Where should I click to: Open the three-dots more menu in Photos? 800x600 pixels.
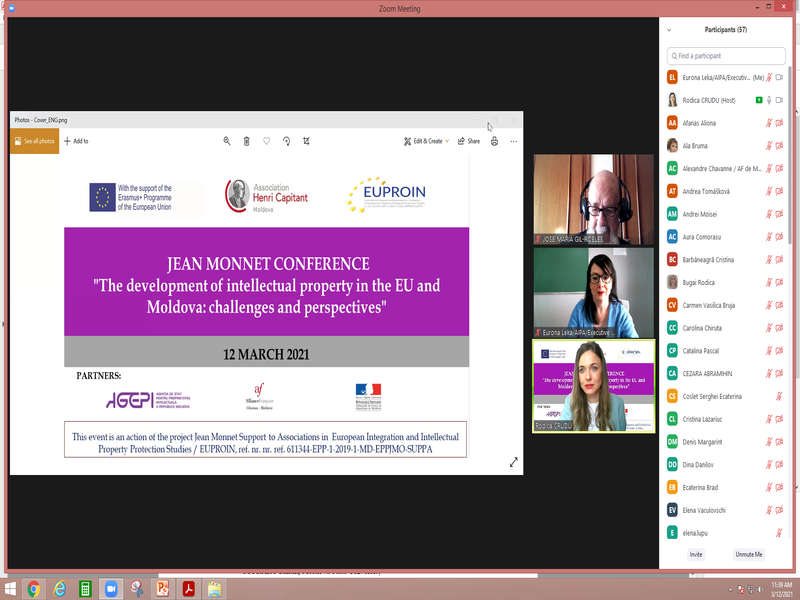point(514,141)
